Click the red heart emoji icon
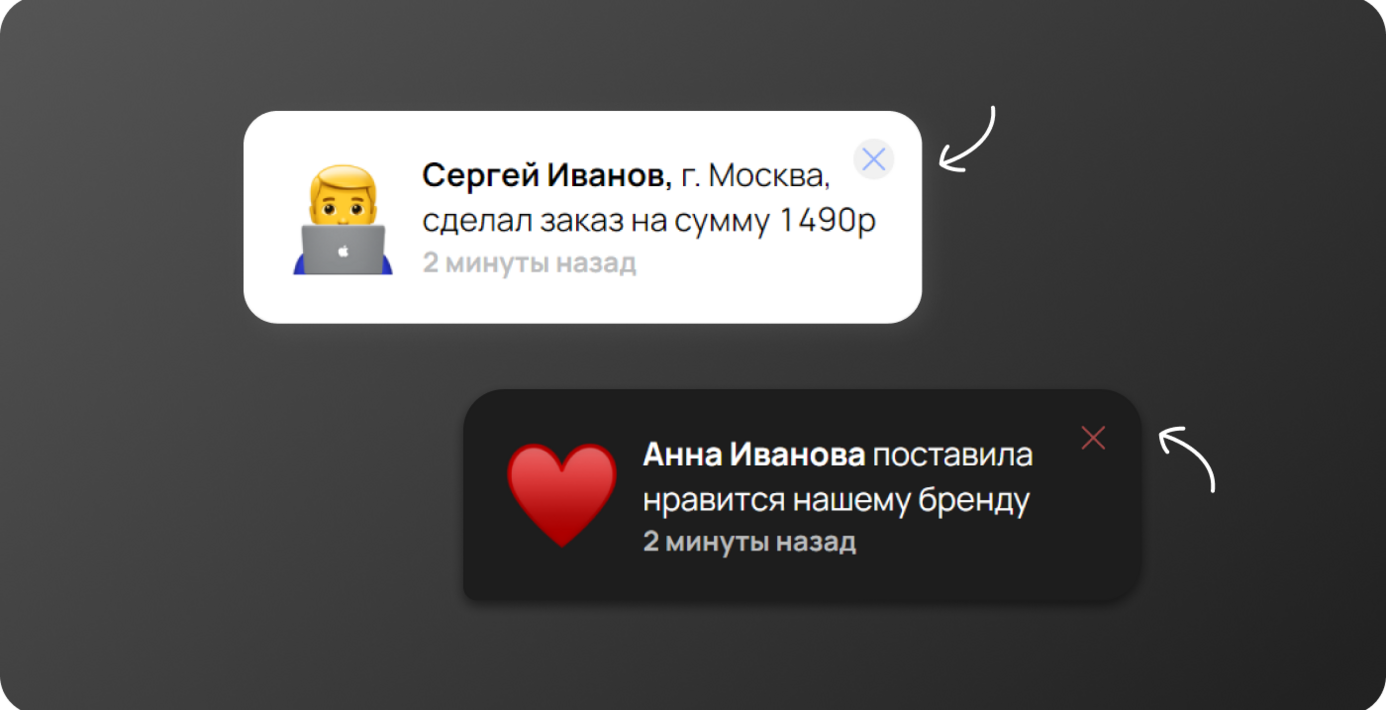 [562, 495]
